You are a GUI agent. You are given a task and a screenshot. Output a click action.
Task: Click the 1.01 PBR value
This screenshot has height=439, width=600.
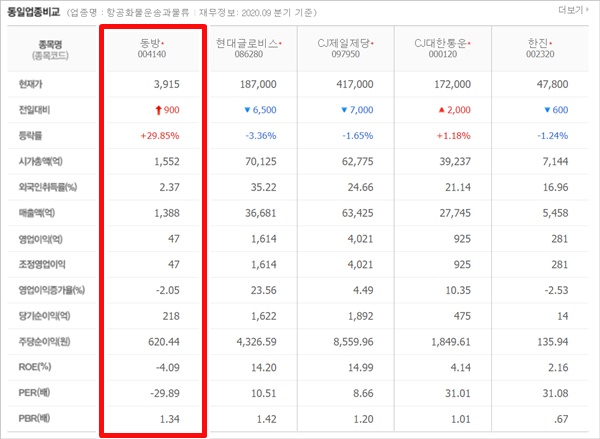[461, 419]
